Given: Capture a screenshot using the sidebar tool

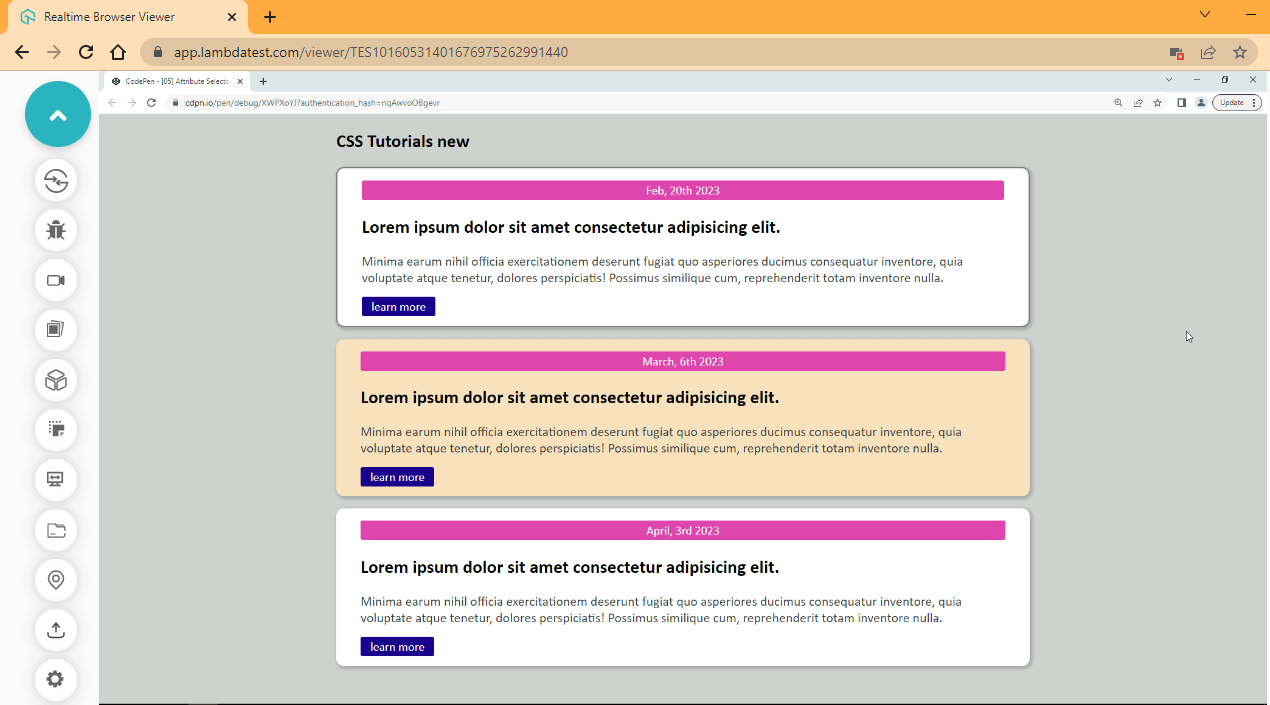Looking at the screenshot, I should coord(56,430).
